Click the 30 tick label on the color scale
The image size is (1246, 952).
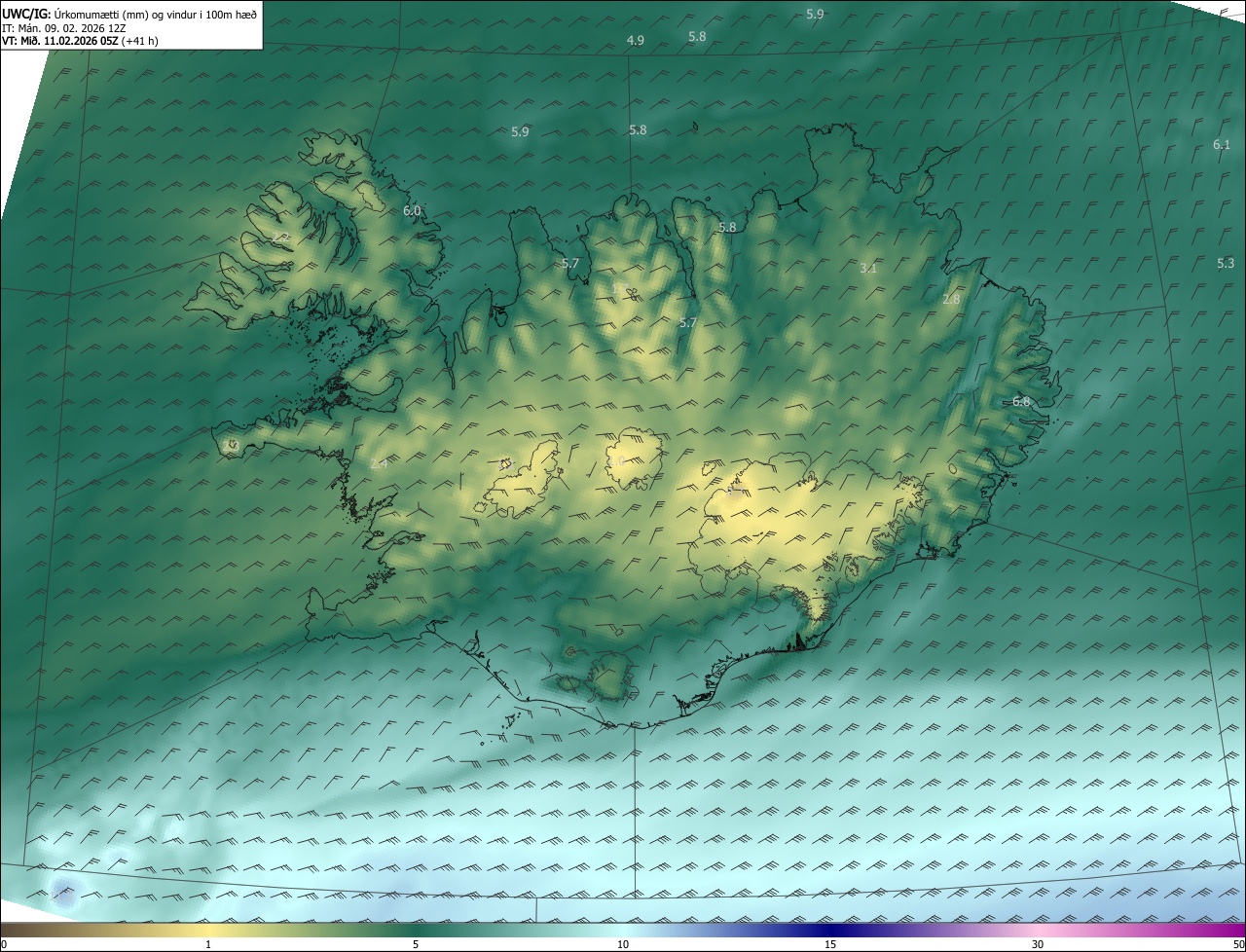point(1038,944)
